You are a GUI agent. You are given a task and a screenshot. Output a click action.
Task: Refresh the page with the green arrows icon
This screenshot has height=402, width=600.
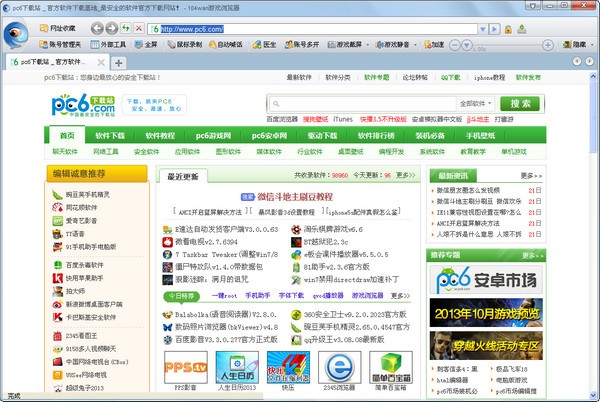(x=126, y=28)
